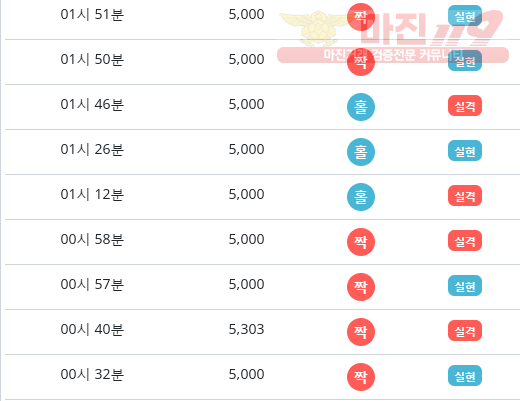Select the 짝 badge in the 00시 57분 row

point(361,287)
